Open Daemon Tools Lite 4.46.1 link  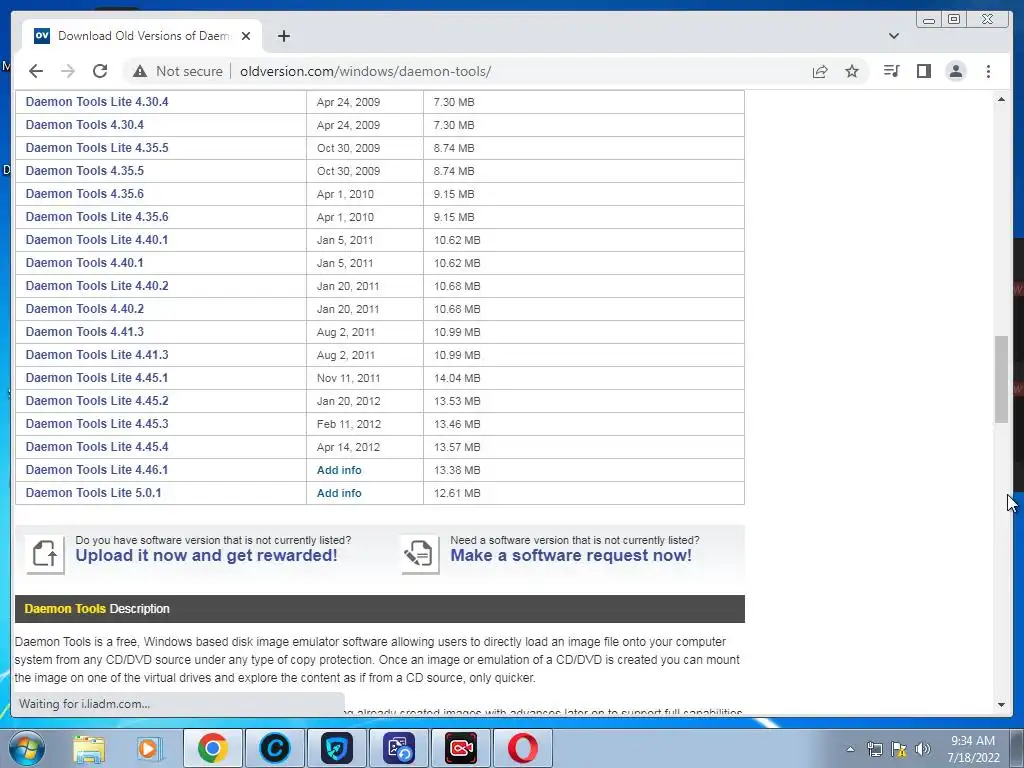coord(97,470)
